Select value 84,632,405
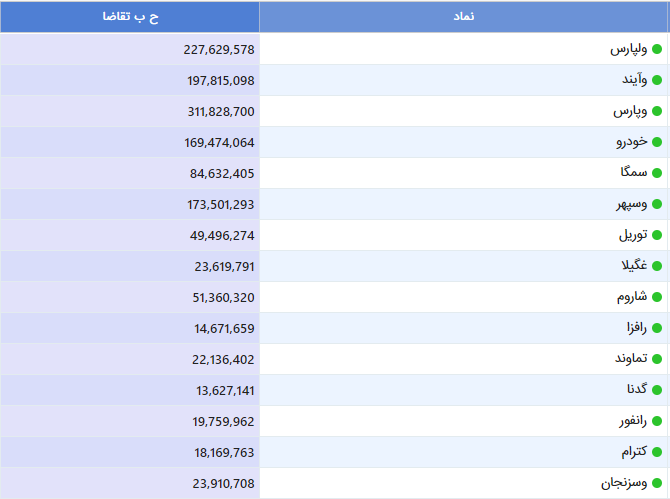Screen dimensions: 670x499 (x=222, y=174)
